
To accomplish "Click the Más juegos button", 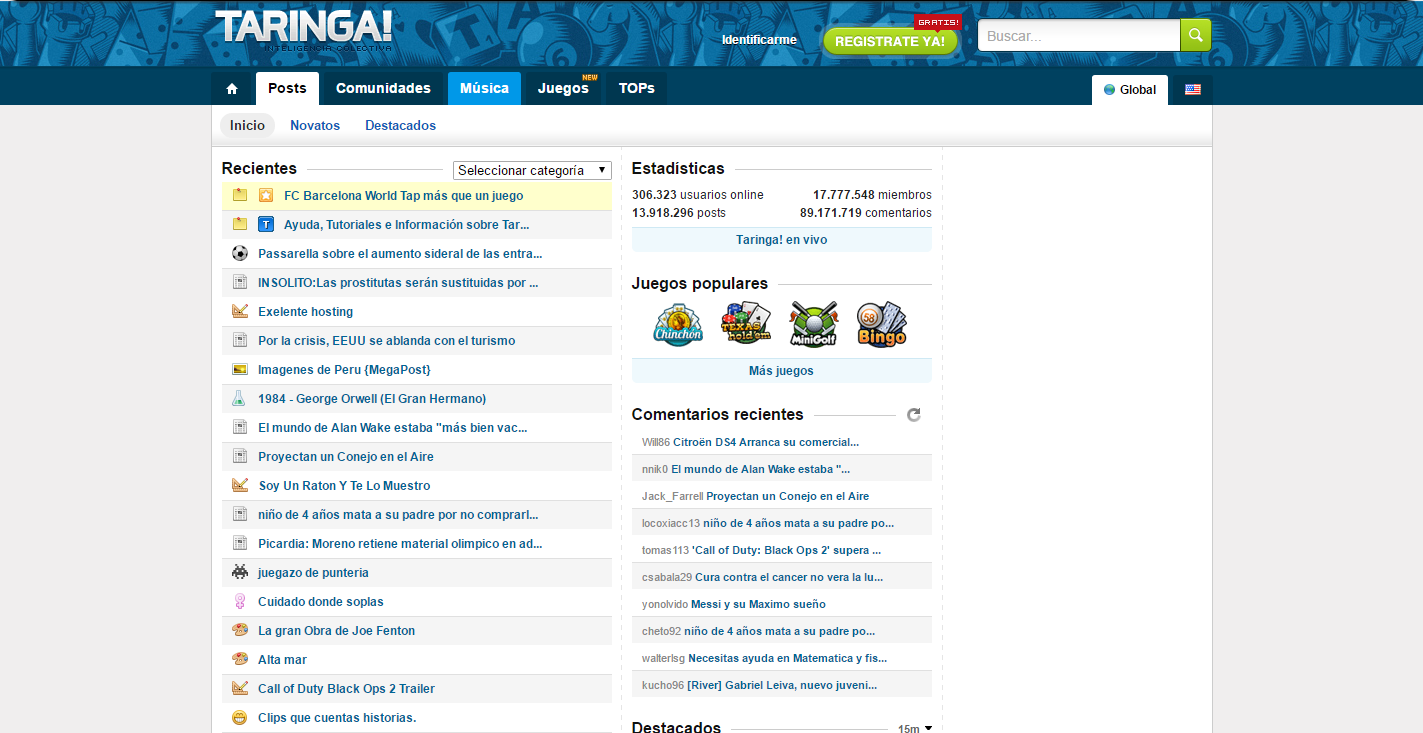I will tap(782, 371).
